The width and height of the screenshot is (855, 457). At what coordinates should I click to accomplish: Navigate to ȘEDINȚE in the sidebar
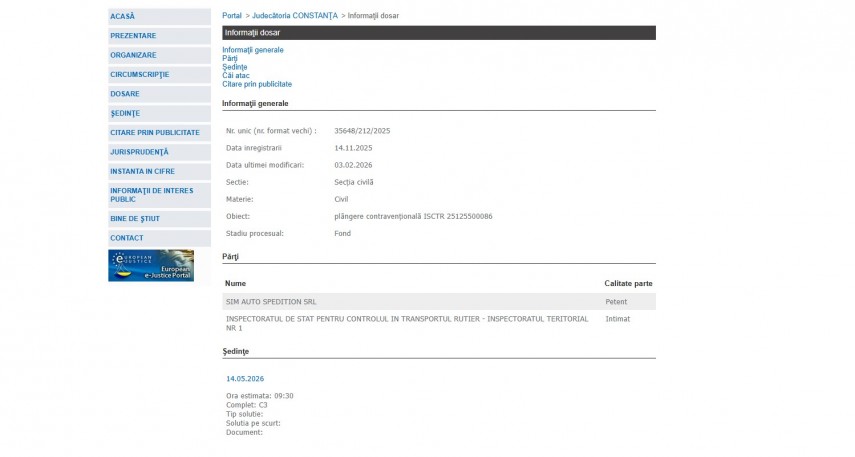(125, 113)
